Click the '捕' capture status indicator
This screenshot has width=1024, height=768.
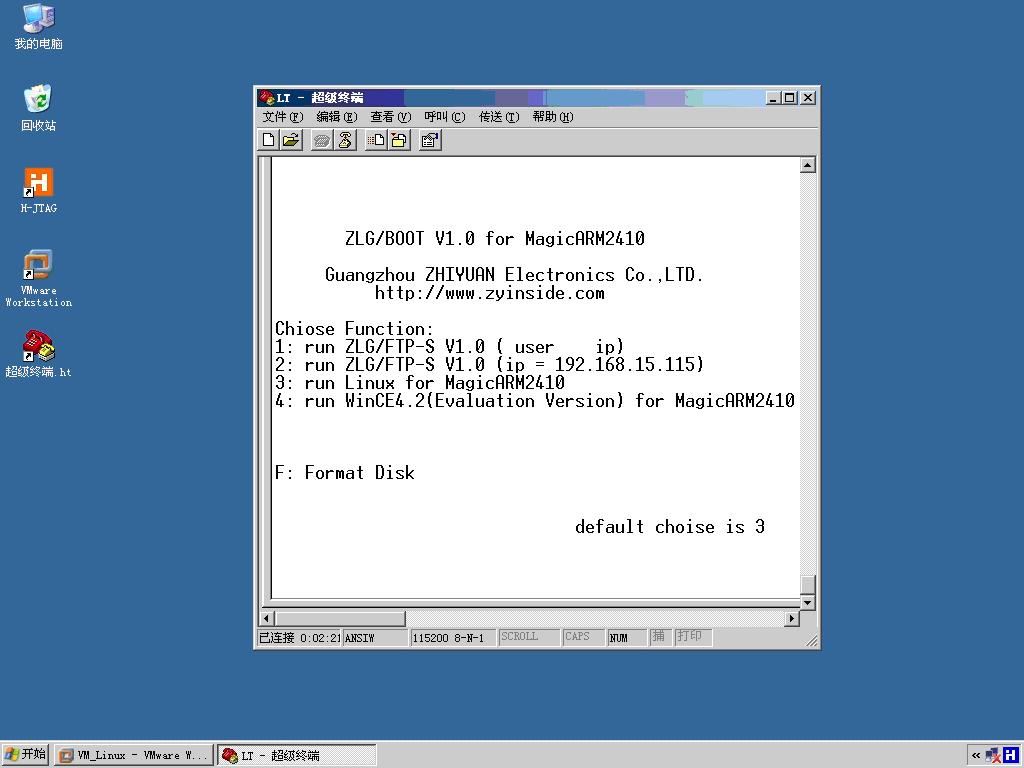660,637
